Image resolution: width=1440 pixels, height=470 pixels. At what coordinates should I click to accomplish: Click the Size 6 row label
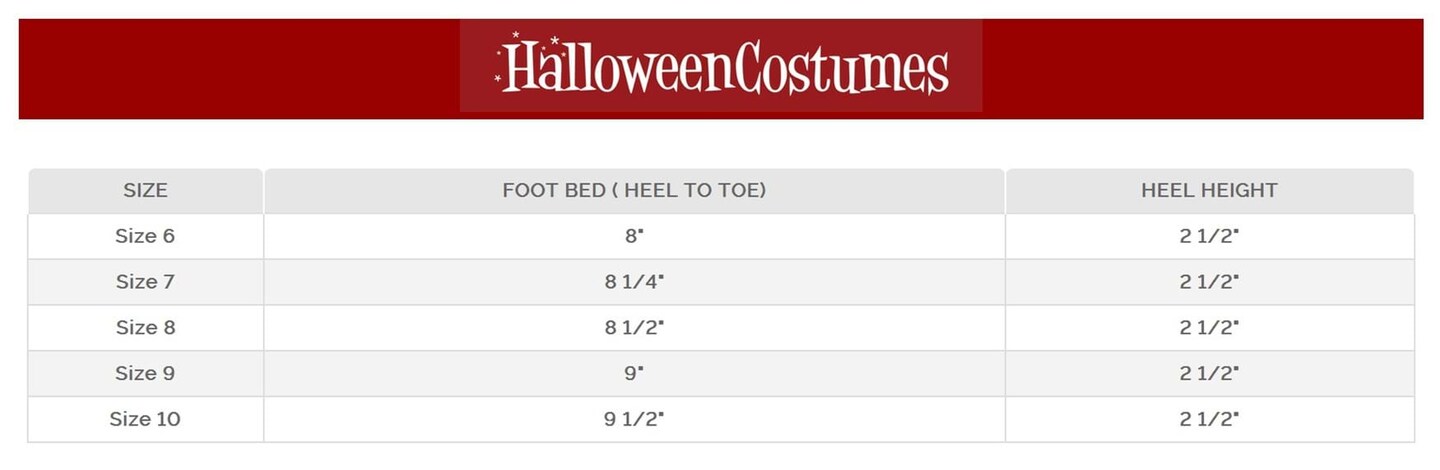(x=145, y=236)
